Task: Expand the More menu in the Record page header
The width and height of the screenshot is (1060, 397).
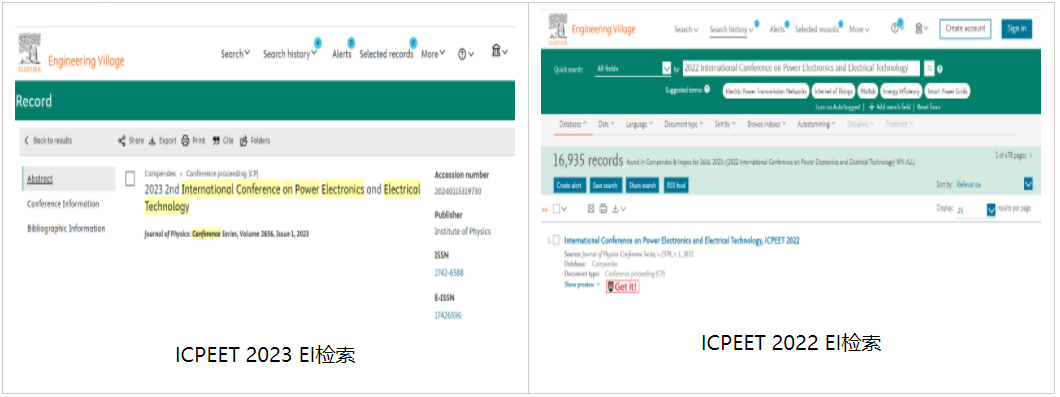Action: point(433,54)
